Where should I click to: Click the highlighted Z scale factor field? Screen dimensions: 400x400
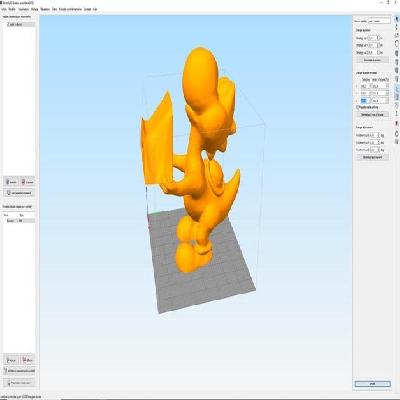pos(365,100)
